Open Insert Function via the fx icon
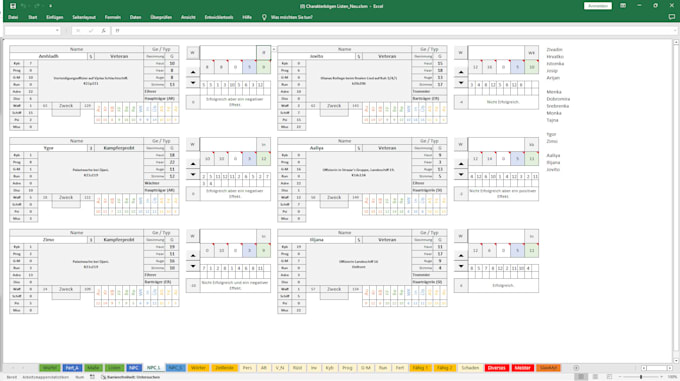 103,31
